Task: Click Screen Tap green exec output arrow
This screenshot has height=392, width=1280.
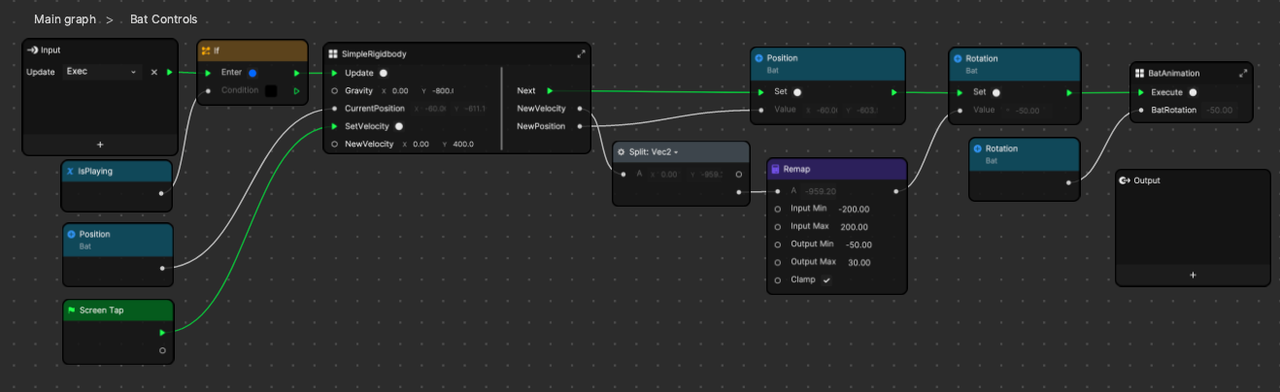Action: [162, 332]
